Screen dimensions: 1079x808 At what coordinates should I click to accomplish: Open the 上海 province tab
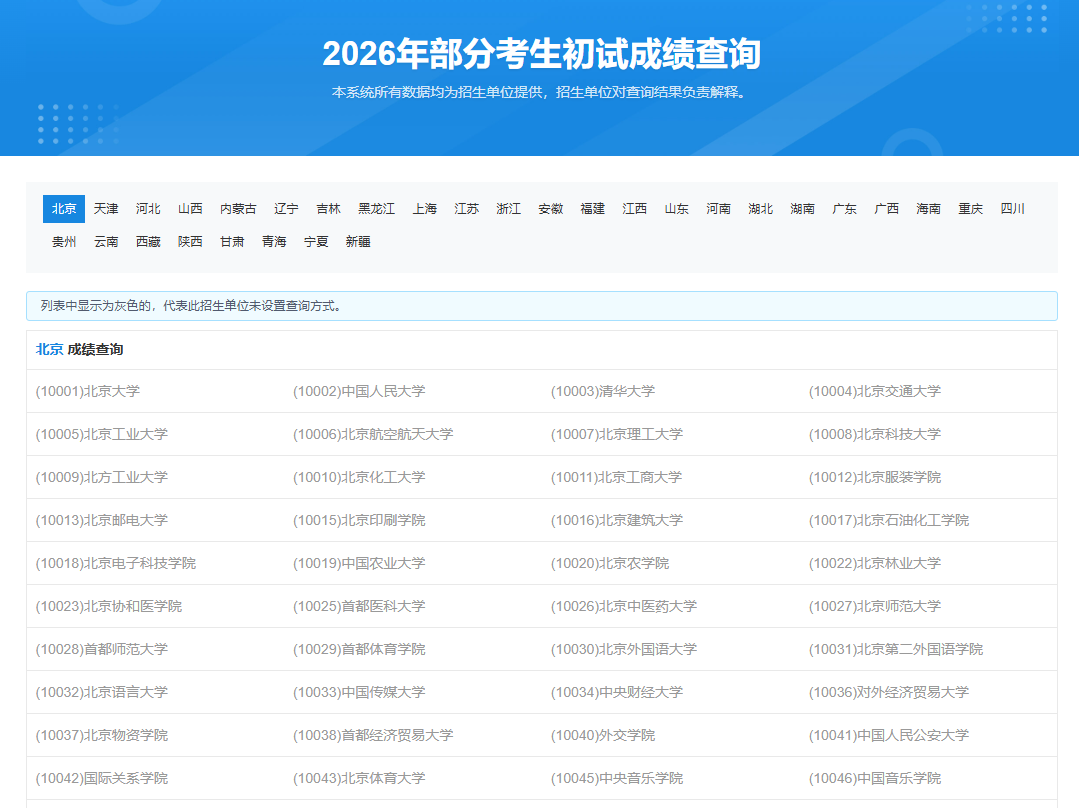pyautogui.click(x=424, y=209)
